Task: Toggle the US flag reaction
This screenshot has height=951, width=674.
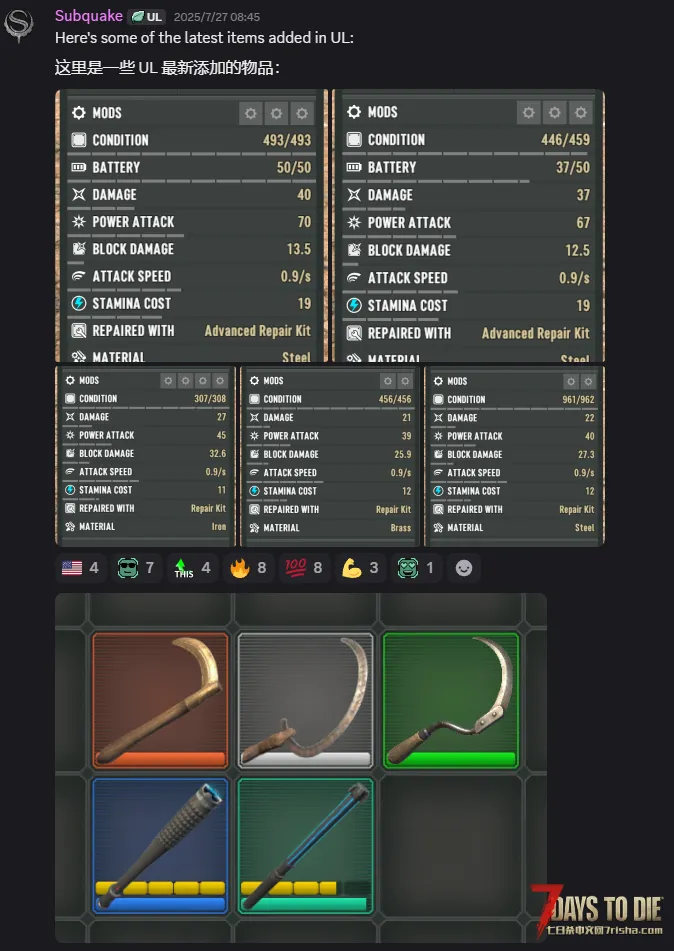Action: tap(80, 568)
